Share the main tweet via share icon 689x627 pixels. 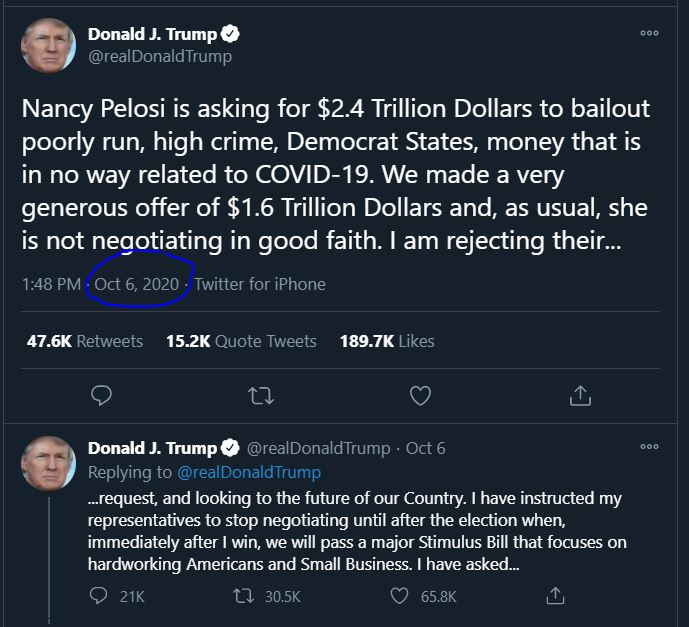(580, 396)
